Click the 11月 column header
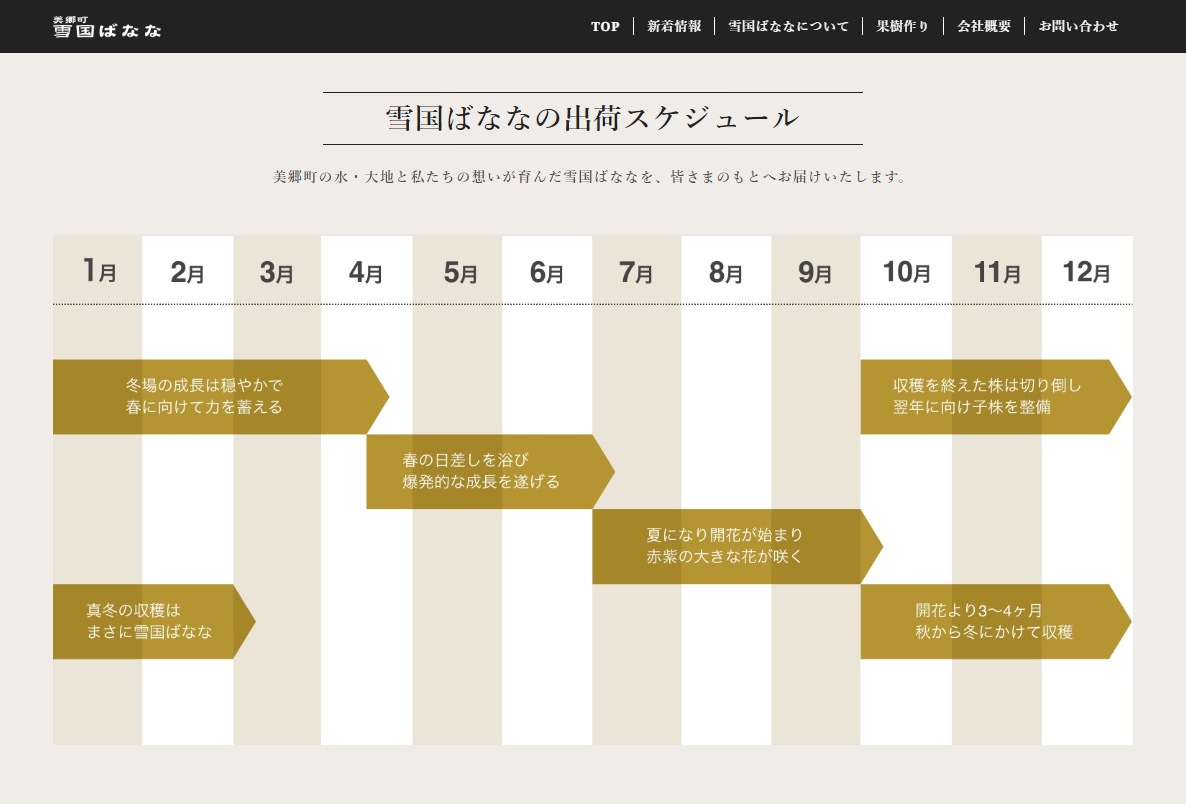The height and width of the screenshot is (804, 1186). click(x=997, y=271)
